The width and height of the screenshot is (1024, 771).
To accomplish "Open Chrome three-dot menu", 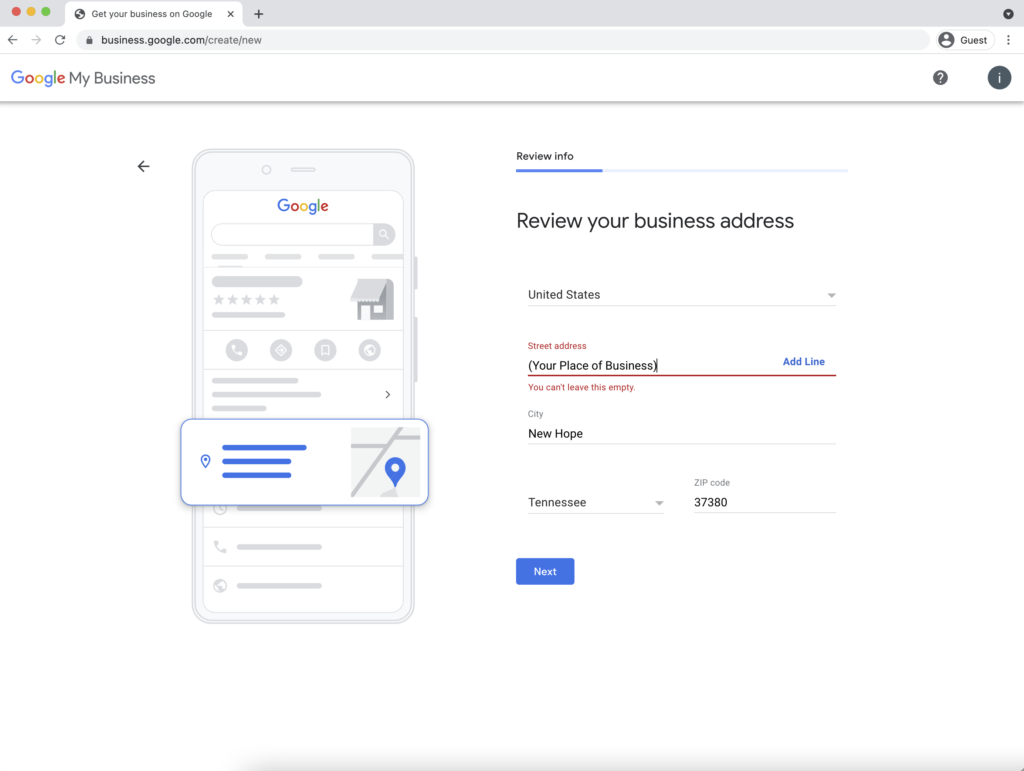I will click(x=1008, y=40).
